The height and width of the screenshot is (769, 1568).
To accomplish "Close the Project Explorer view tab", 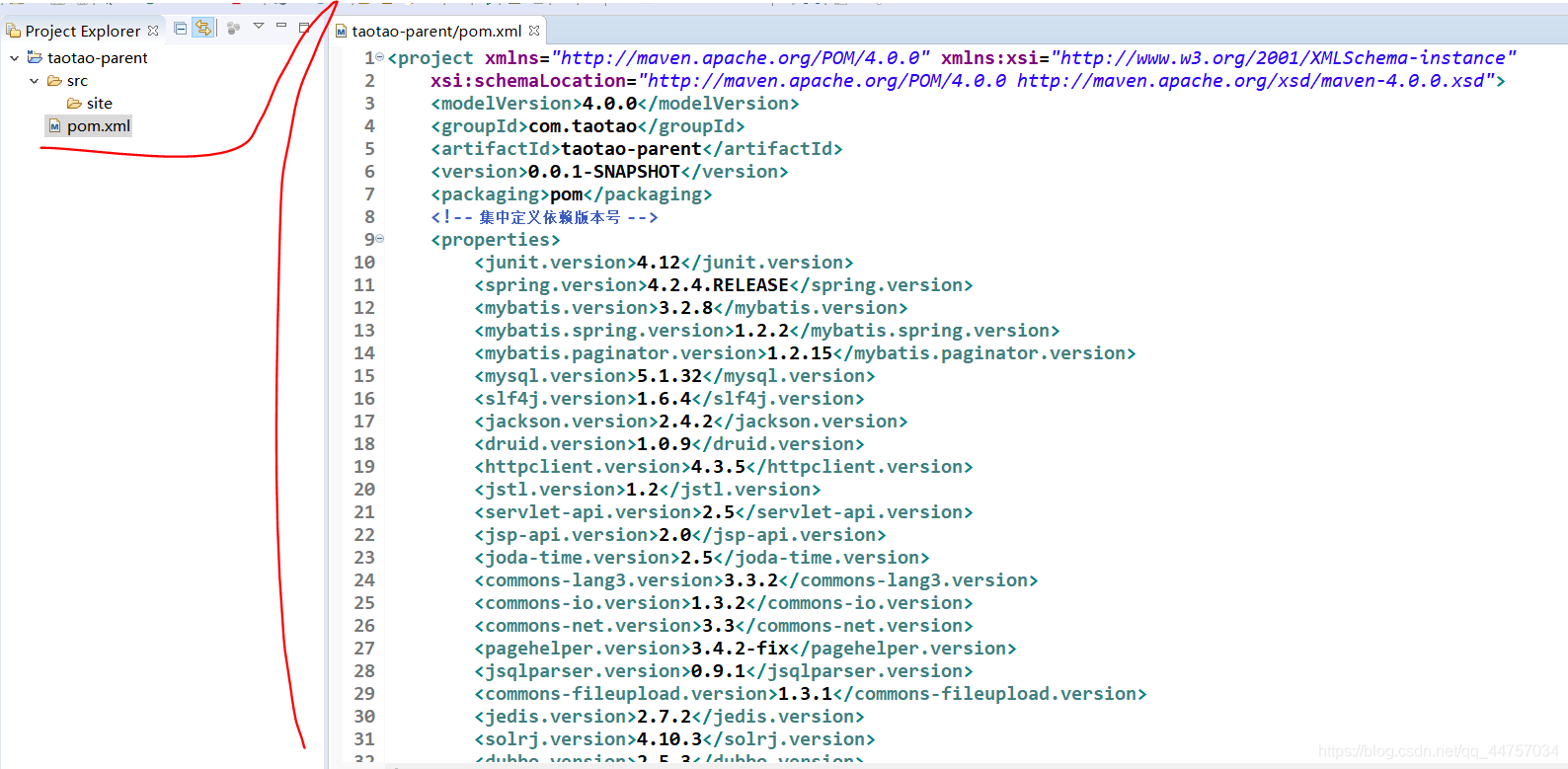I will (153, 31).
